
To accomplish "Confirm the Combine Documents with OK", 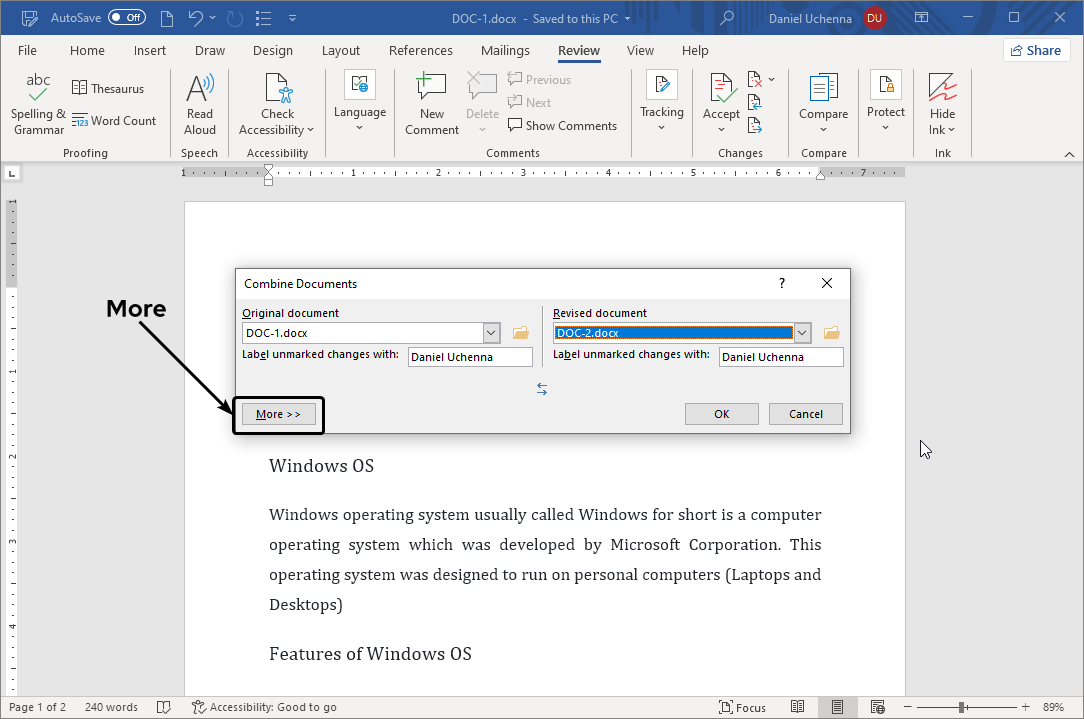I will click(721, 413).
